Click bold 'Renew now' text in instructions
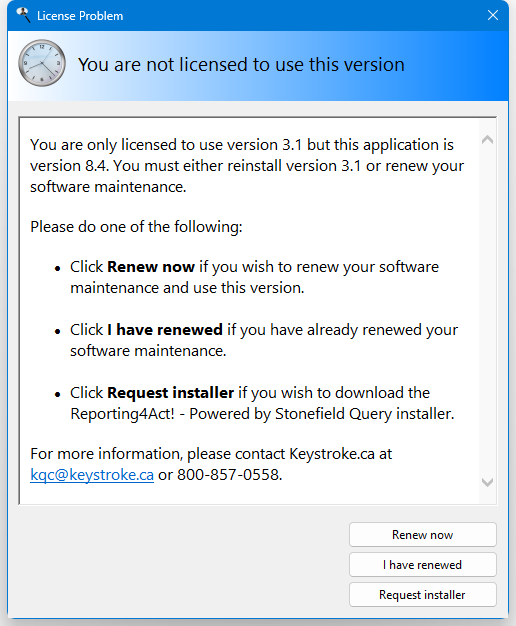This screenshot has width=516, height=626. pos(151,267)
